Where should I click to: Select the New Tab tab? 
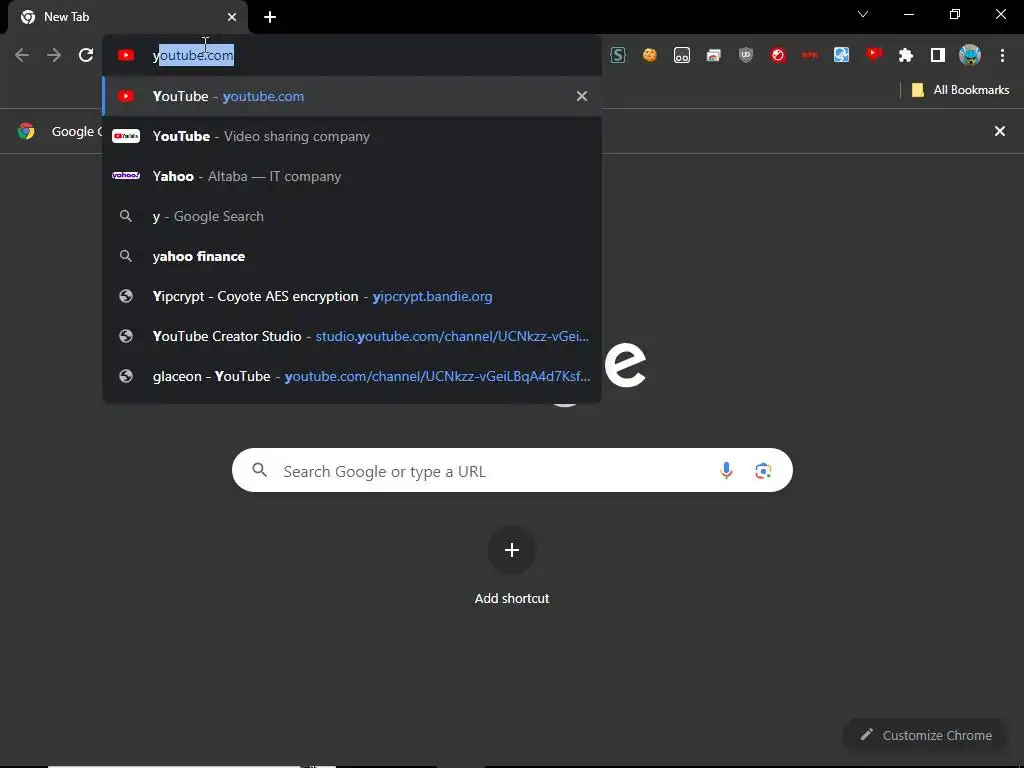[x=127, y=17]
